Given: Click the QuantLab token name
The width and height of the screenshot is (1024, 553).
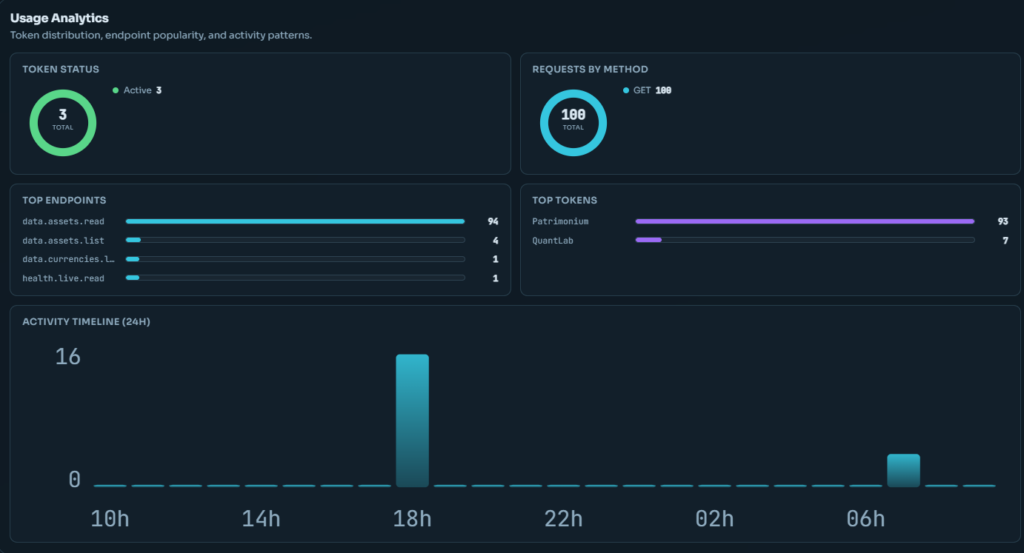Looking at the screenshot, I should pos(552,240).
